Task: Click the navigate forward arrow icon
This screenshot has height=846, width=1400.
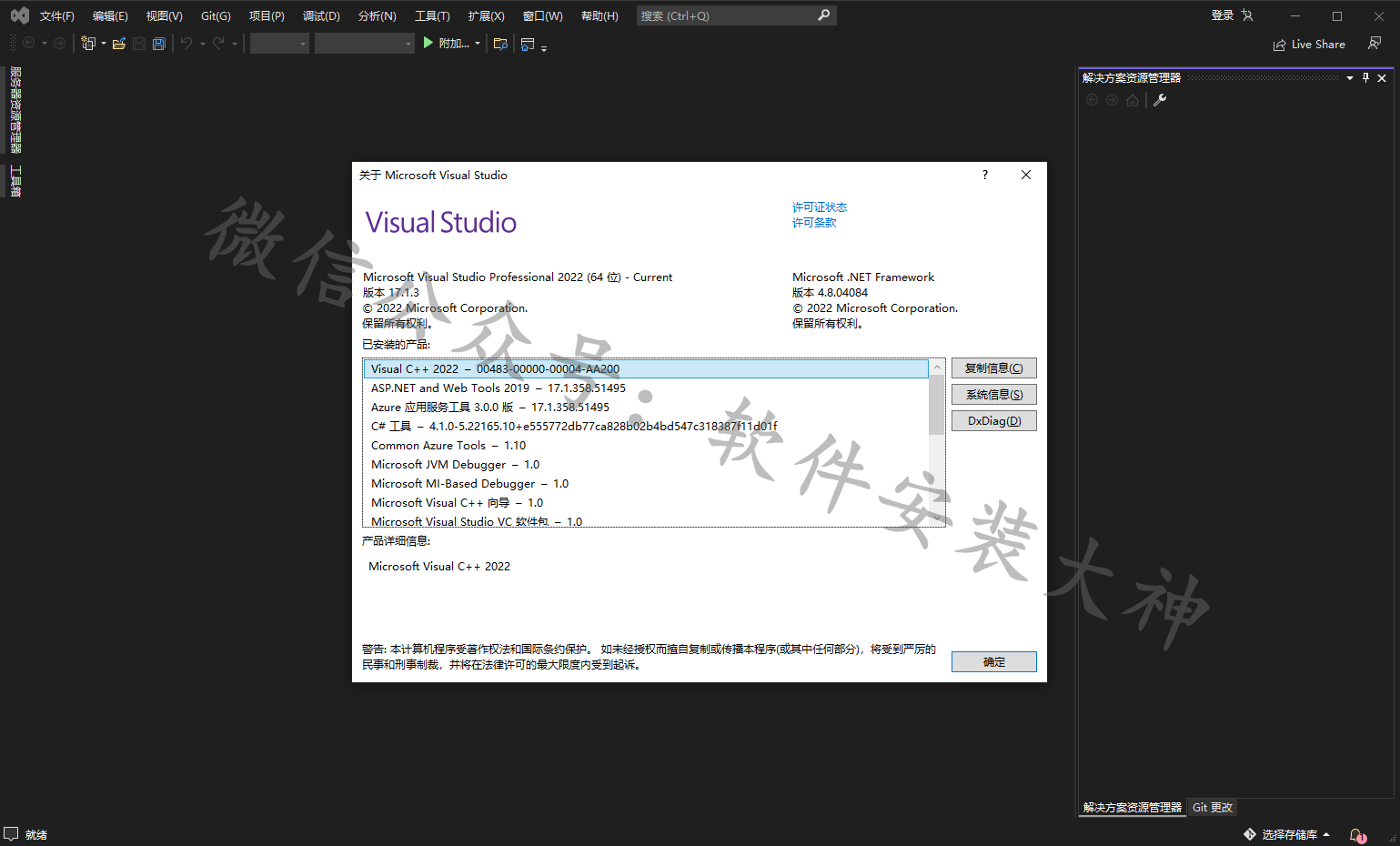Action: (60, 44)
